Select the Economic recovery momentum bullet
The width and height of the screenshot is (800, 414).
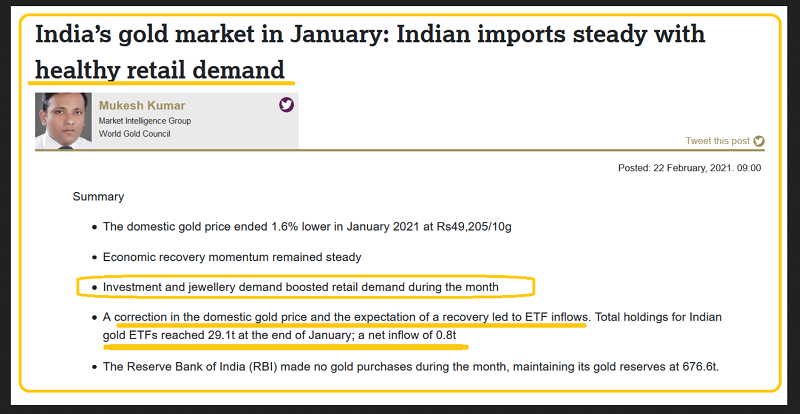[x=232, y=257]
